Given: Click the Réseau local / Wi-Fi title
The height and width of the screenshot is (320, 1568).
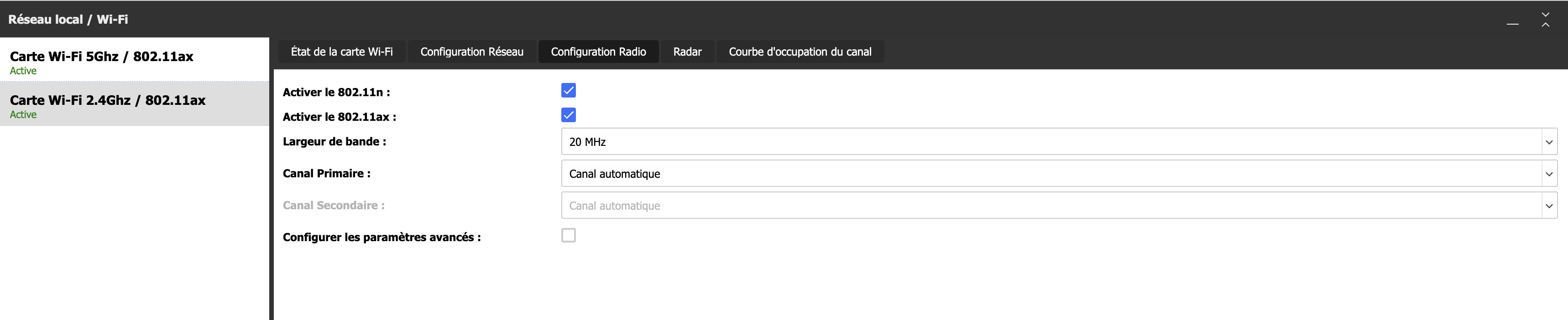Looking at the screenshot, I should coord(68,20).
